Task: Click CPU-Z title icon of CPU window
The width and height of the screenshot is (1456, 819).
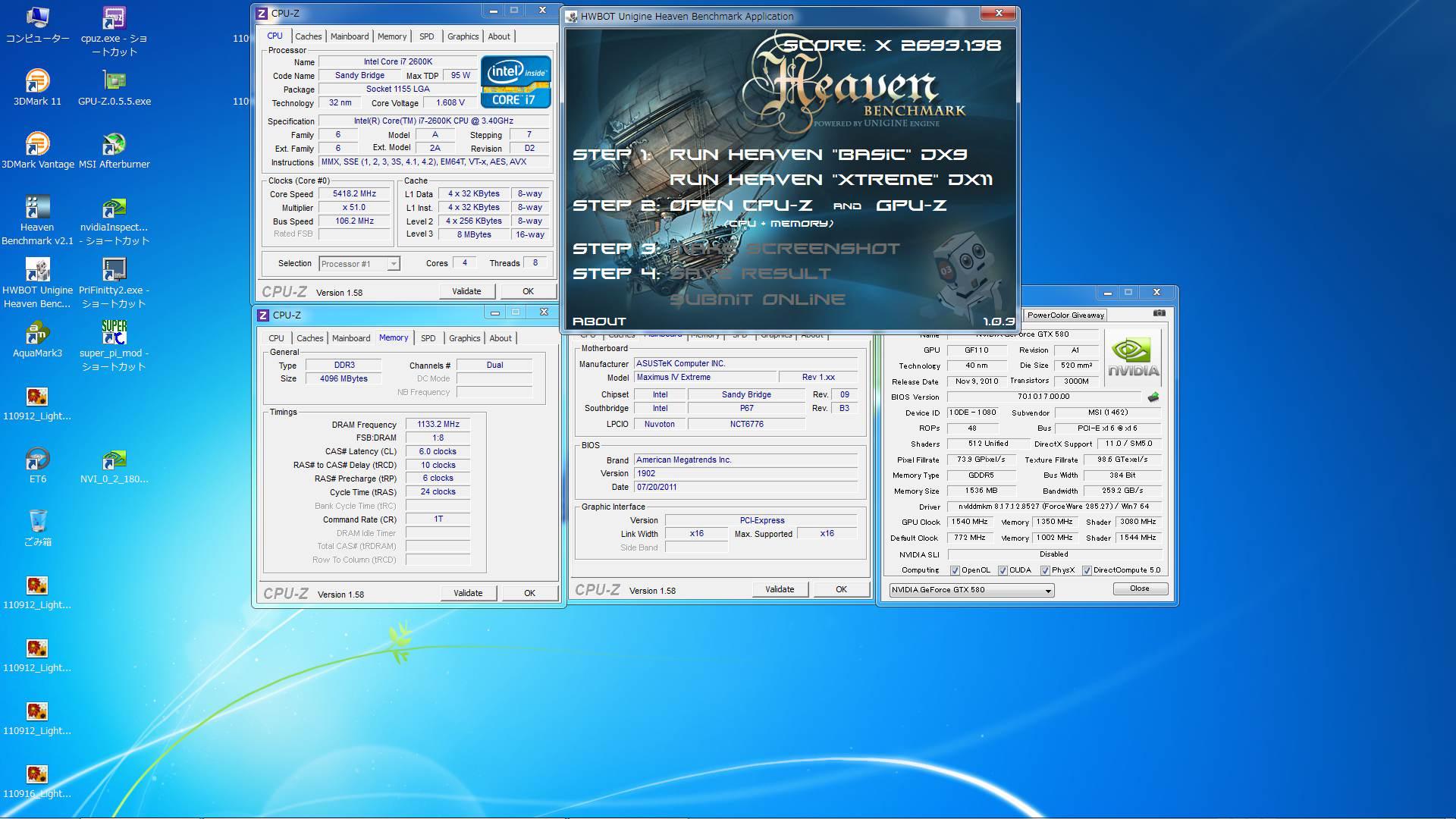Action: pos(262,13)
